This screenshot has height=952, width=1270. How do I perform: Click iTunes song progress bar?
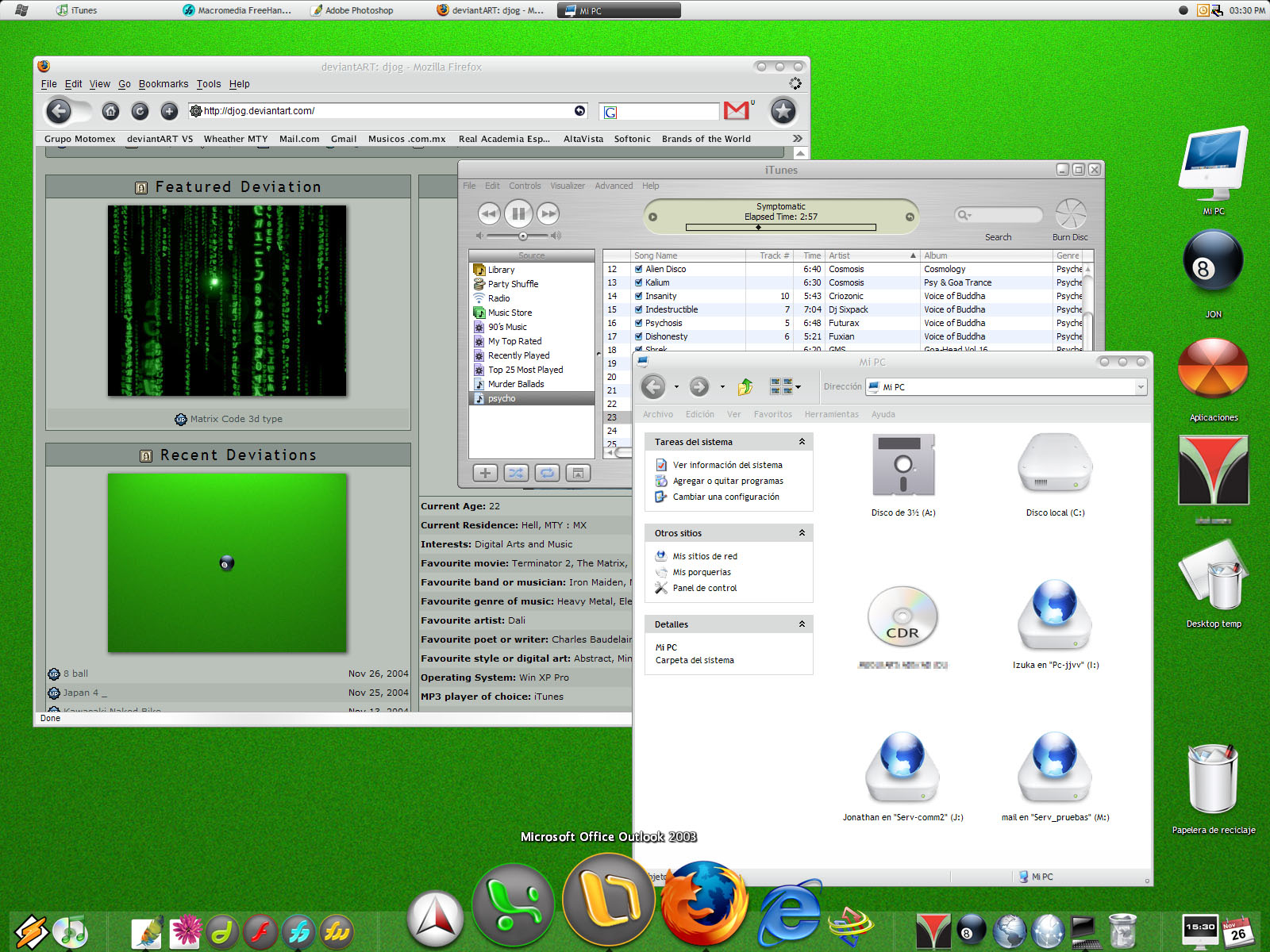[x=781, y=227]
